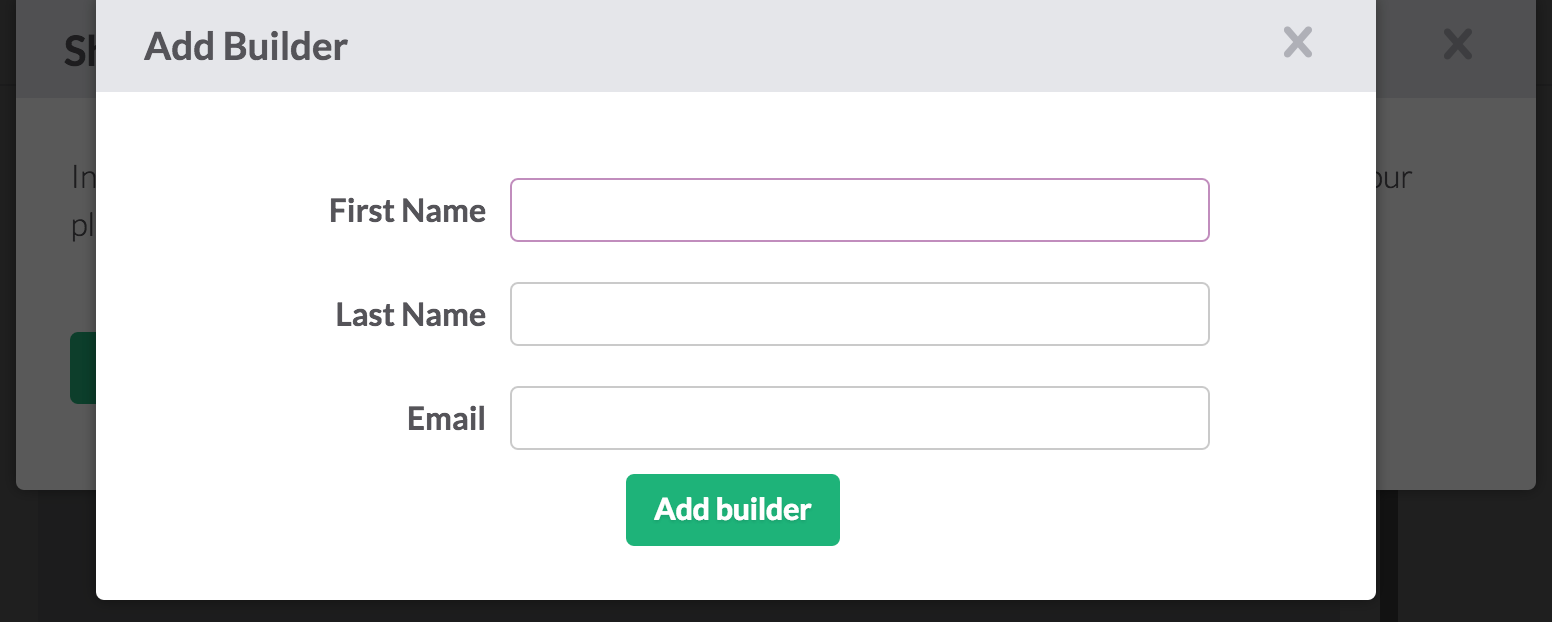Image resolution: width=1552 pixels, height=622 pixels.
Task: Click into the Last Name field
Action: 859,314
